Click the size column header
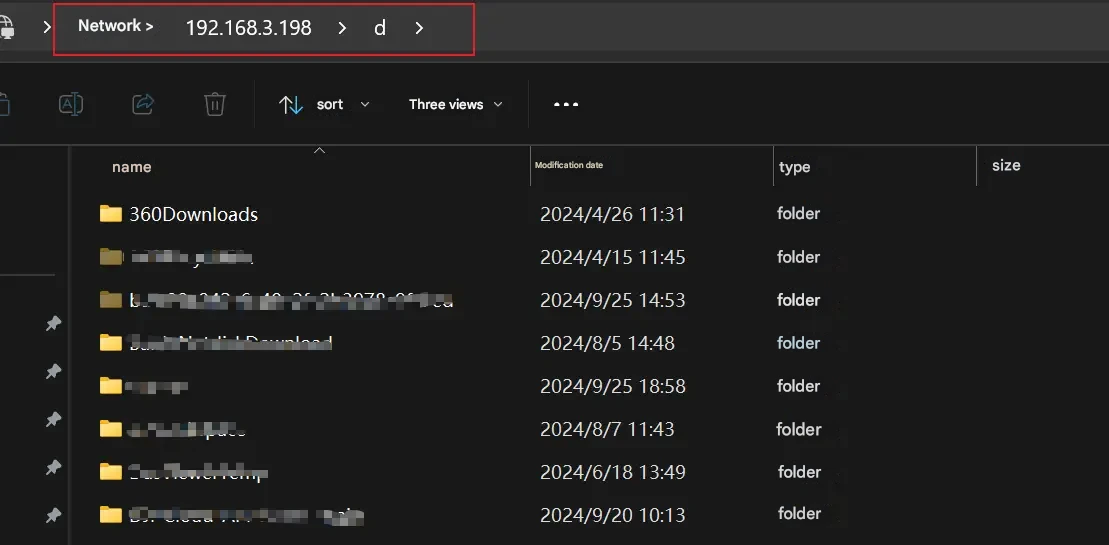 (x=1006, y=165)
